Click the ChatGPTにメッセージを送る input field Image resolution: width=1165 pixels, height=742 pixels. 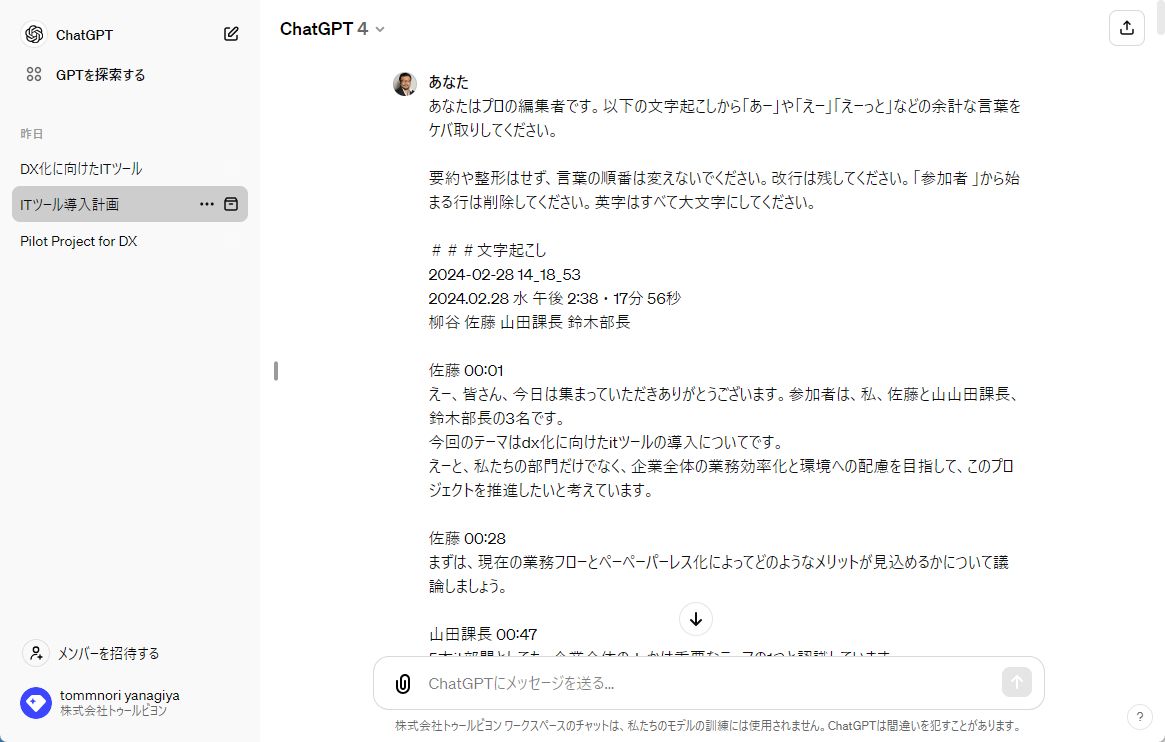click(x=700, y=684)
